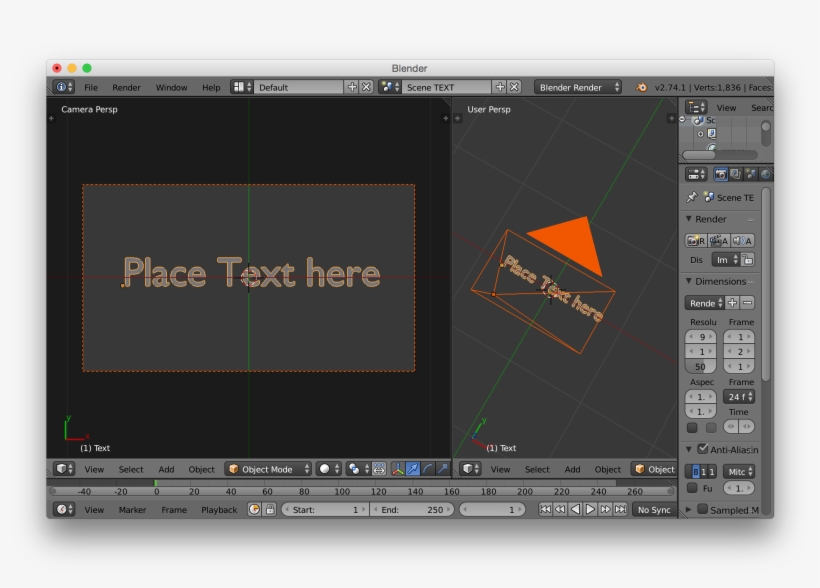This screenshot has width=820, height=588.
Task: Open the Rende presets dropdown
Action: point(704,303)
